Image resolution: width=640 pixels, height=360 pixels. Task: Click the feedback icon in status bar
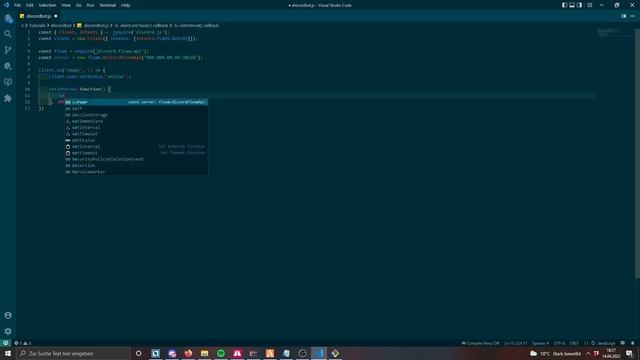click(x=623, y=343)
